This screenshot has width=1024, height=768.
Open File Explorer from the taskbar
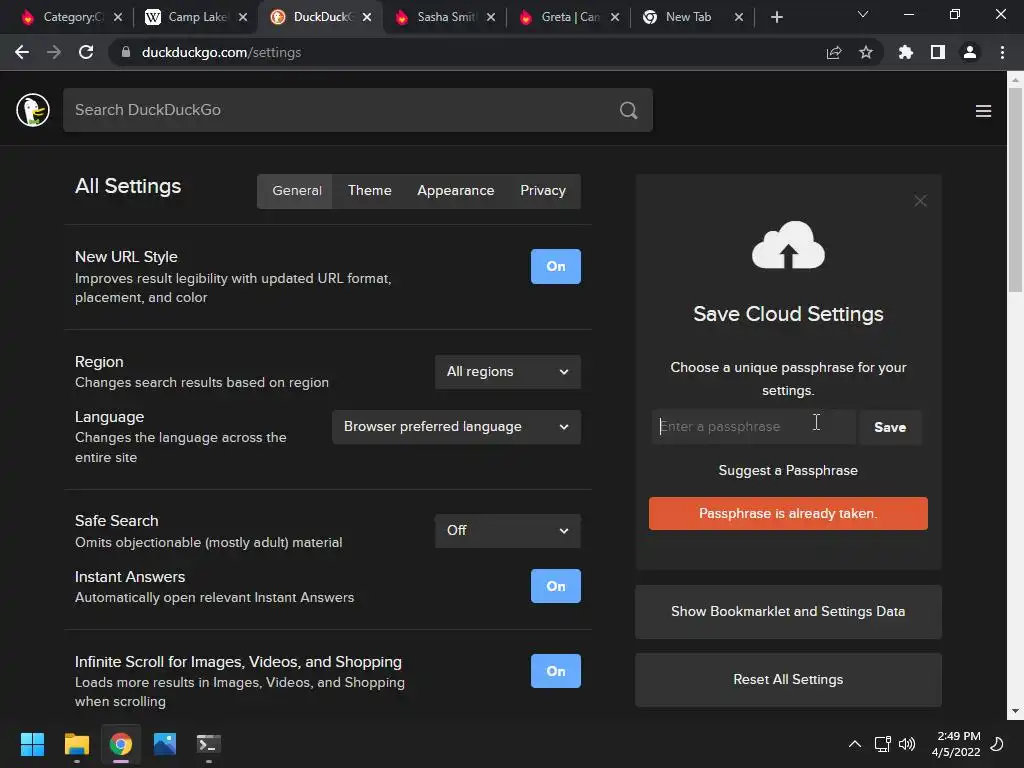(76, 744)
